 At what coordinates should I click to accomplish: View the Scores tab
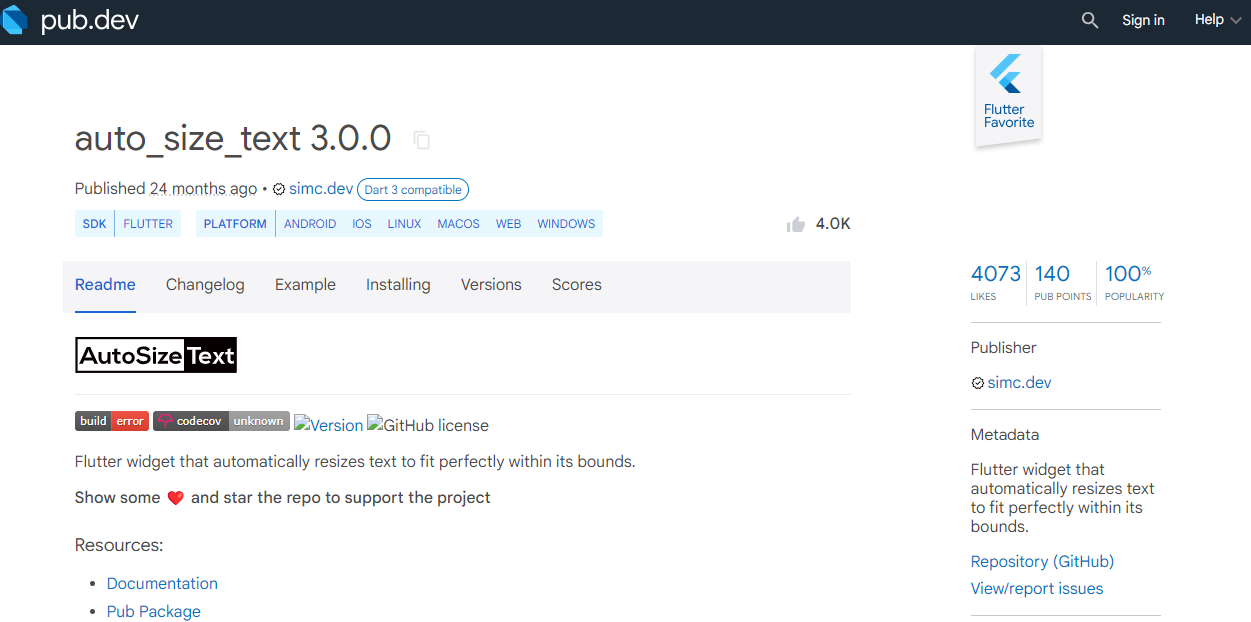click(577, 285)
